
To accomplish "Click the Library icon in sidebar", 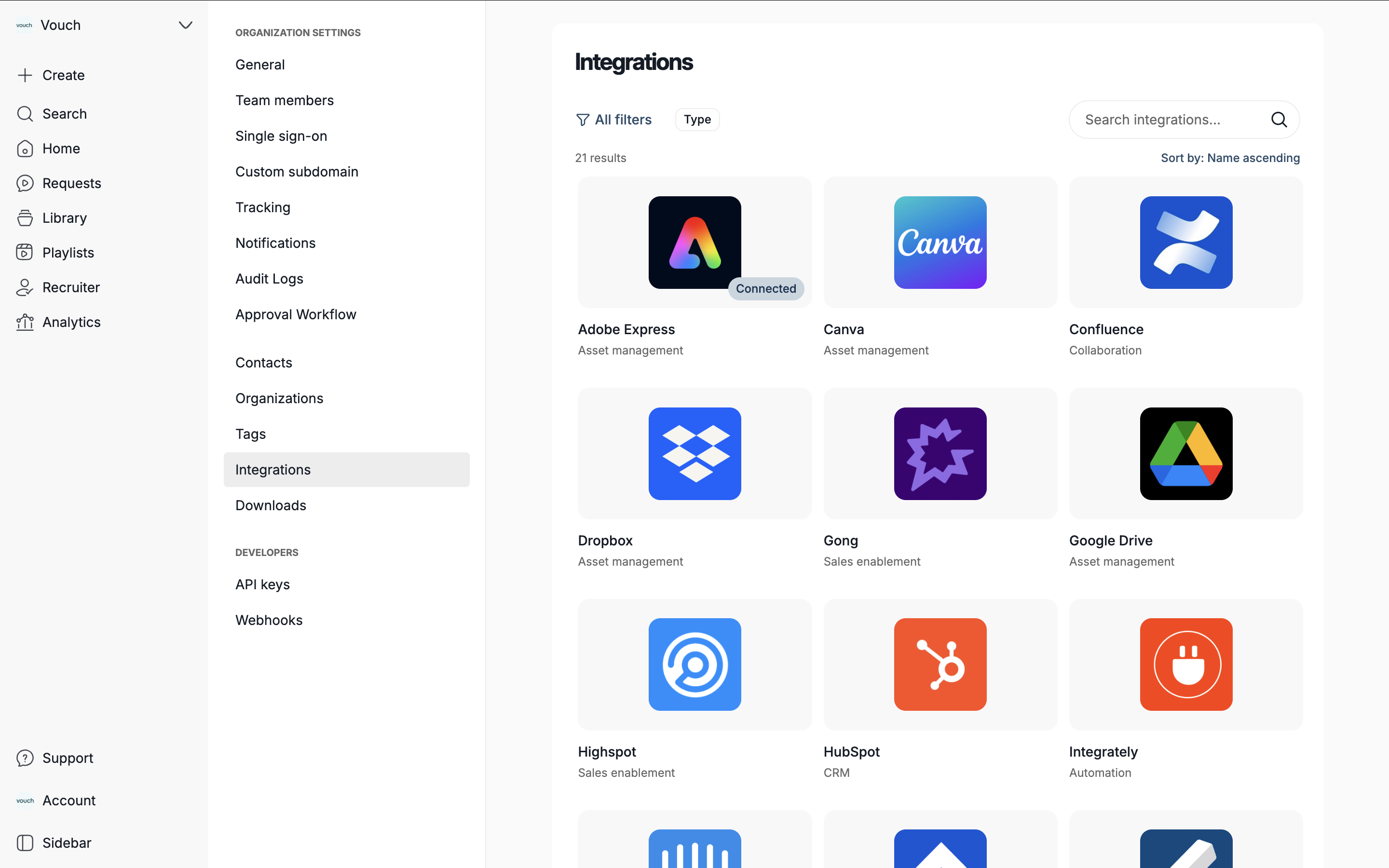I will pyautogui.click(x=25, y=218).
